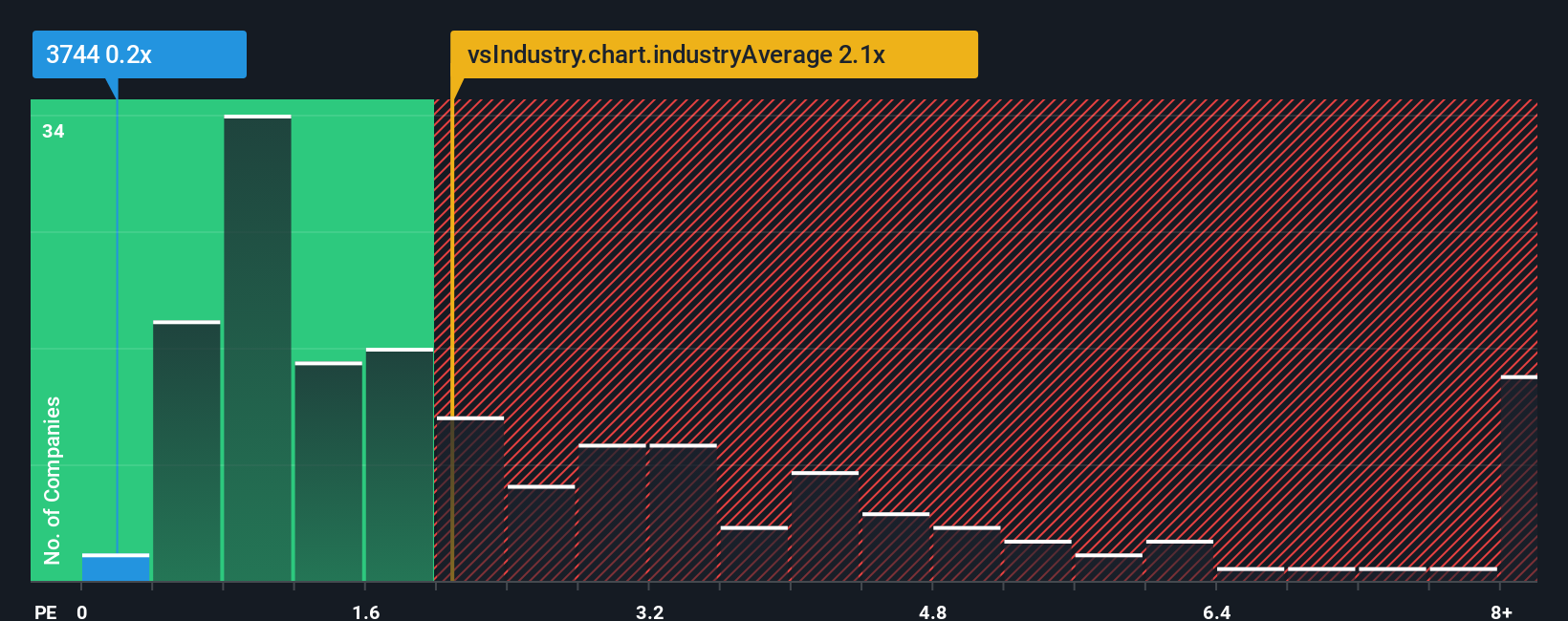Click the '3.2' x-axis label
1568x621 pixels.
(x=649, y=611)
